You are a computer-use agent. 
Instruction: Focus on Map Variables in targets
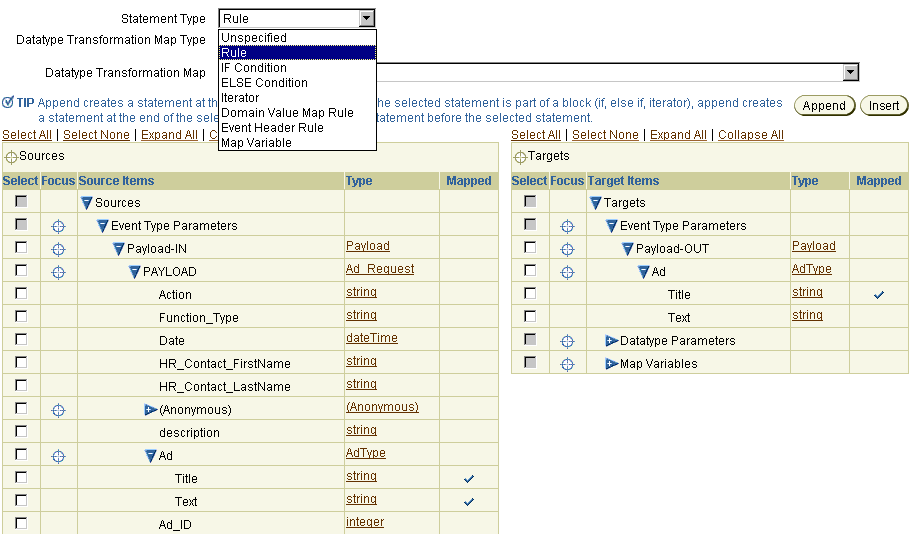(x=567, y=364)
